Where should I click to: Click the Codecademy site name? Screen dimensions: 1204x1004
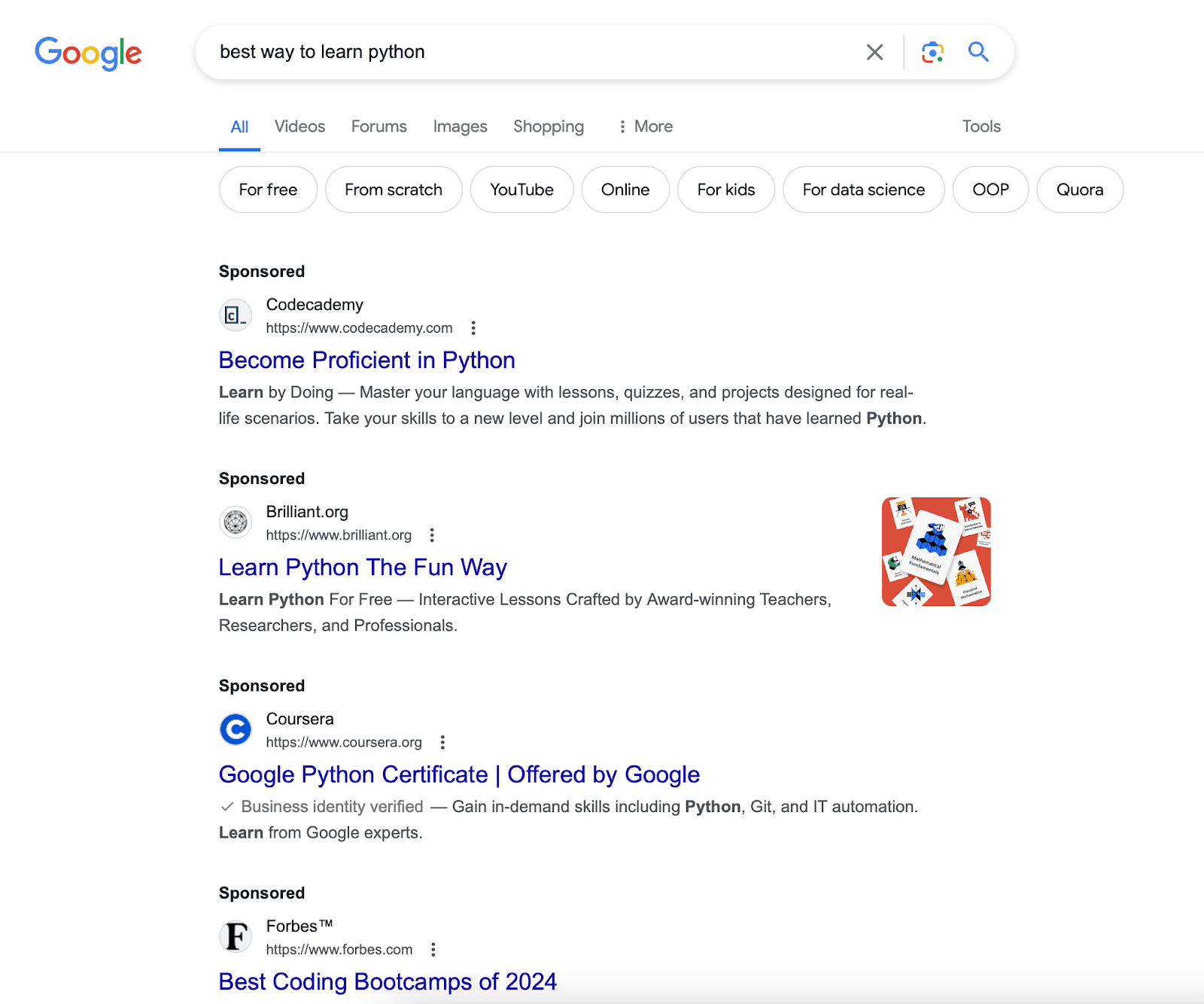click(315, 305)
